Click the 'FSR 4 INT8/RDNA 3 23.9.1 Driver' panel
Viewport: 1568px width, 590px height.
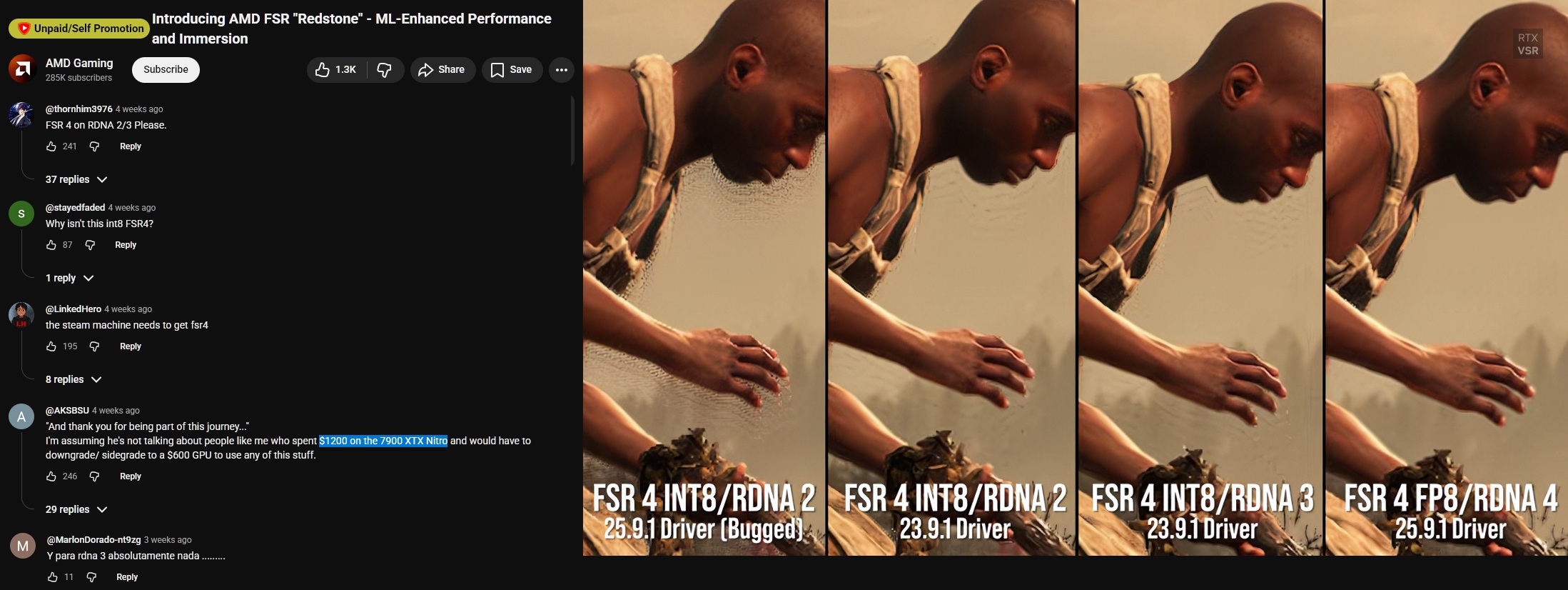click(x=1200, y=278)
